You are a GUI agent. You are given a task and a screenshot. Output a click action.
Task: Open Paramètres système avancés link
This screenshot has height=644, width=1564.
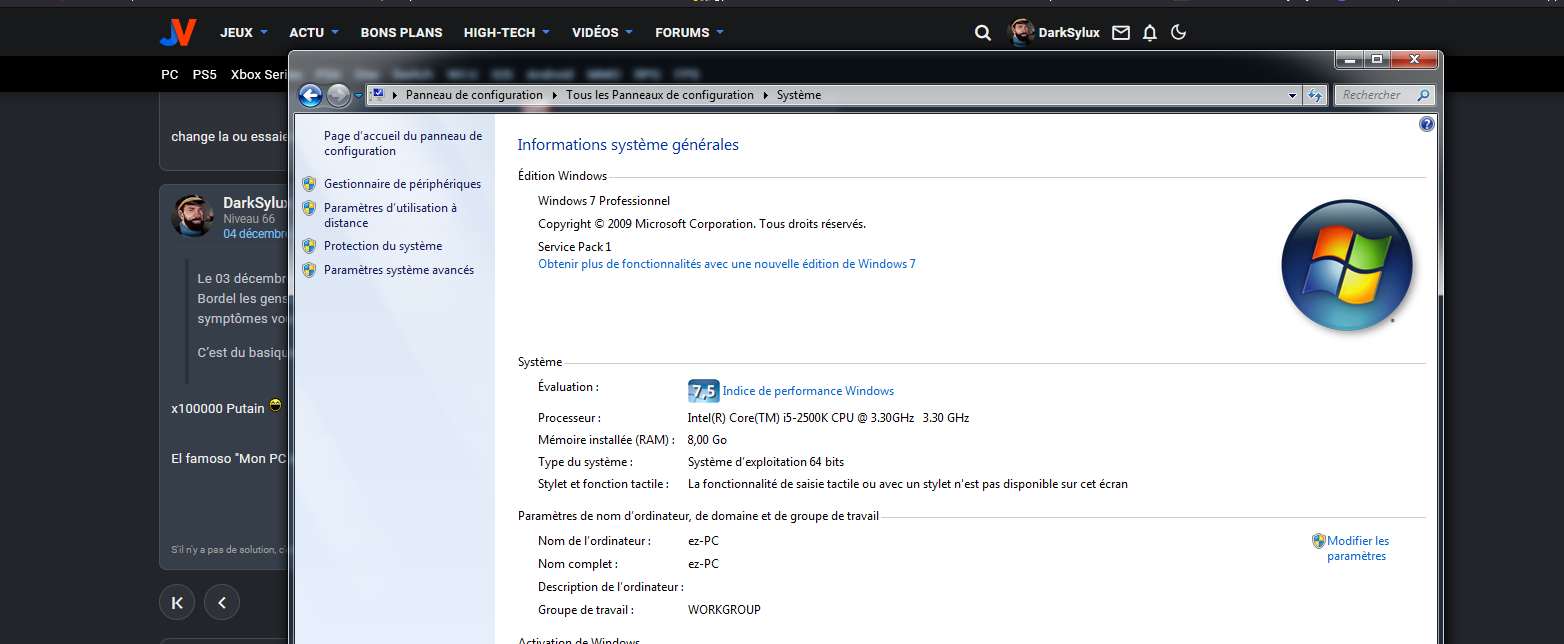(x=399, y=270)
